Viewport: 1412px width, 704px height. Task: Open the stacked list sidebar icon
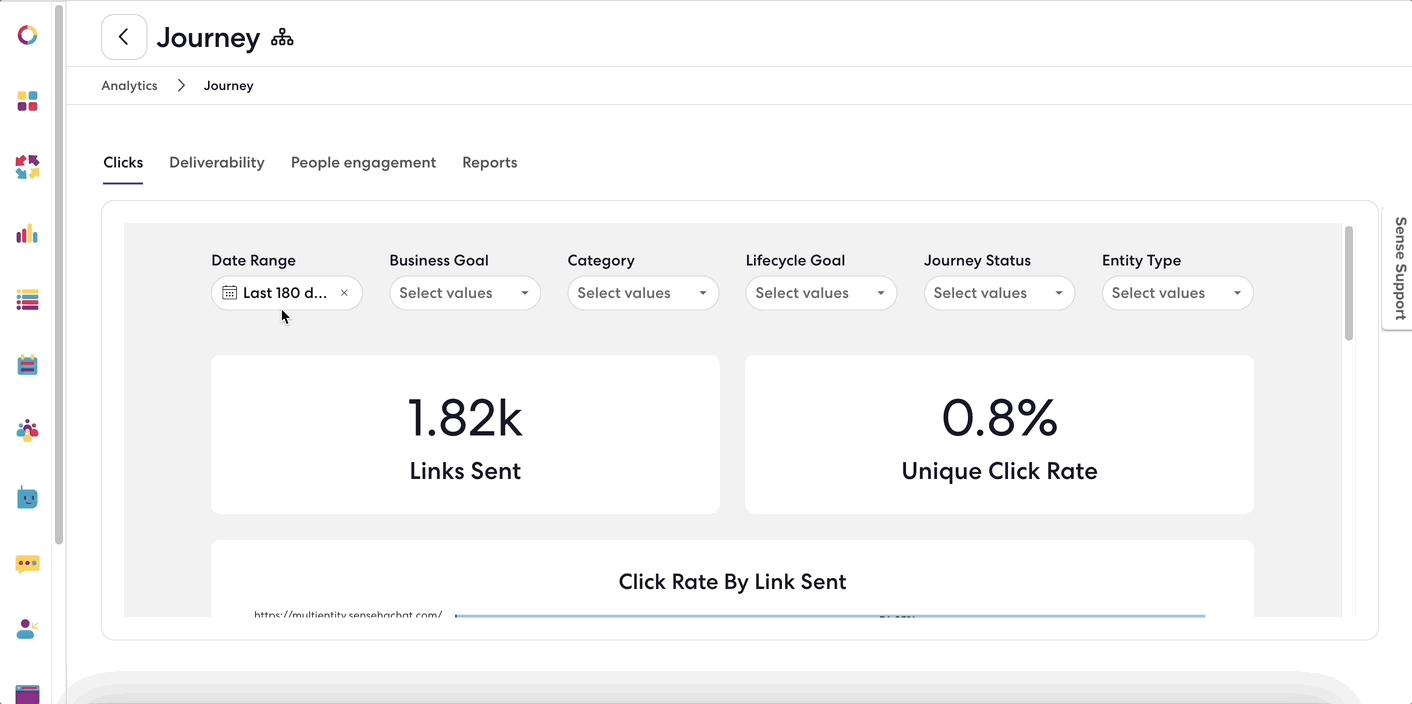coord(28,299)
